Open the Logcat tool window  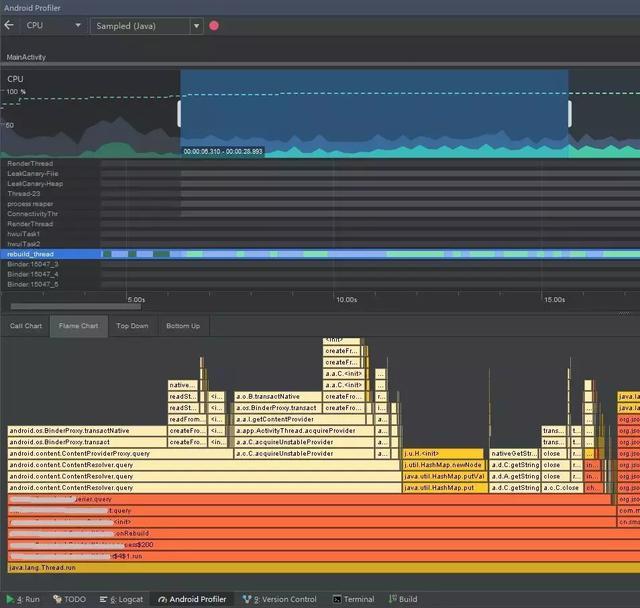[121, 599]
